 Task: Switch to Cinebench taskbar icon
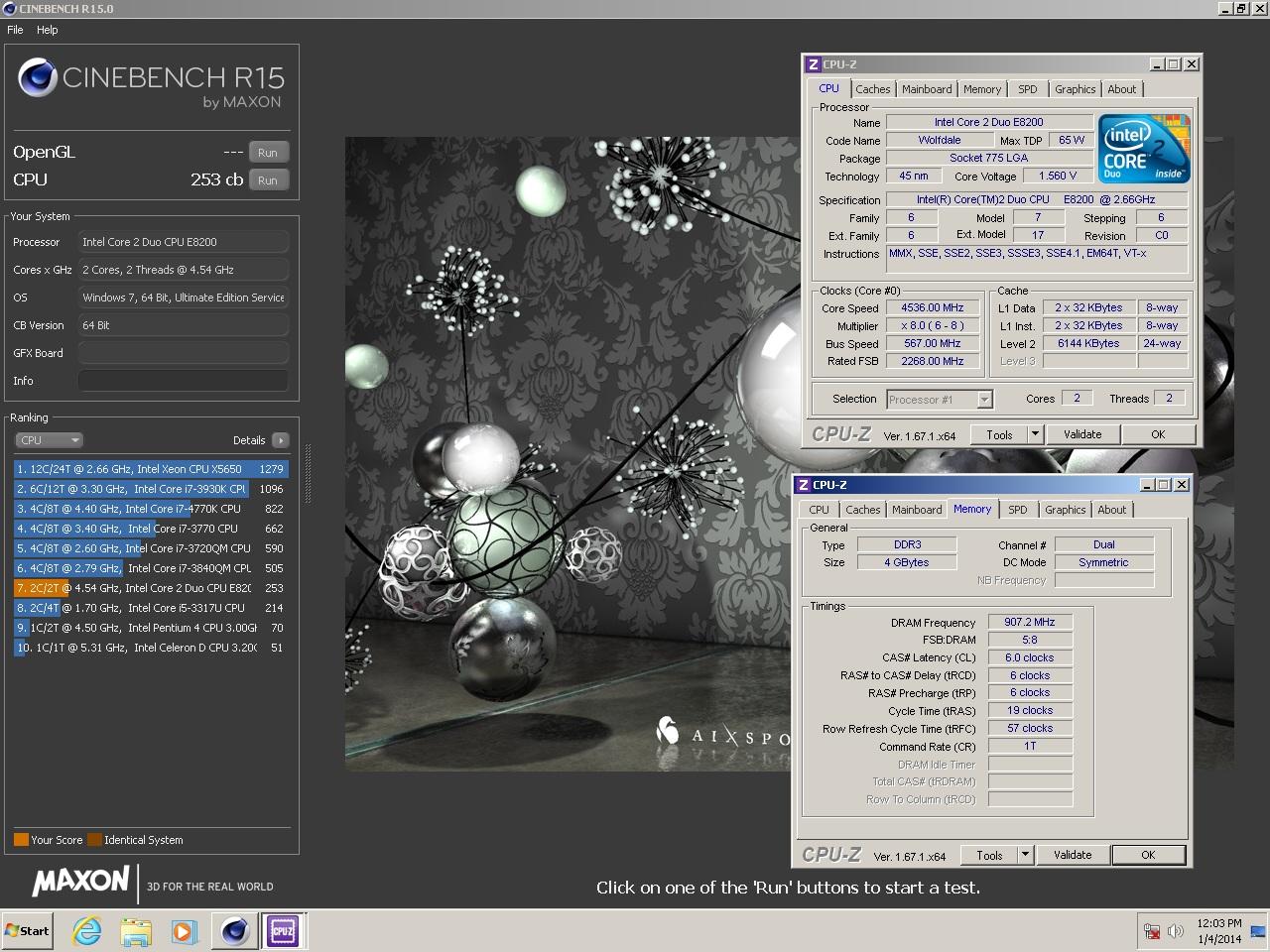[234, 931]
